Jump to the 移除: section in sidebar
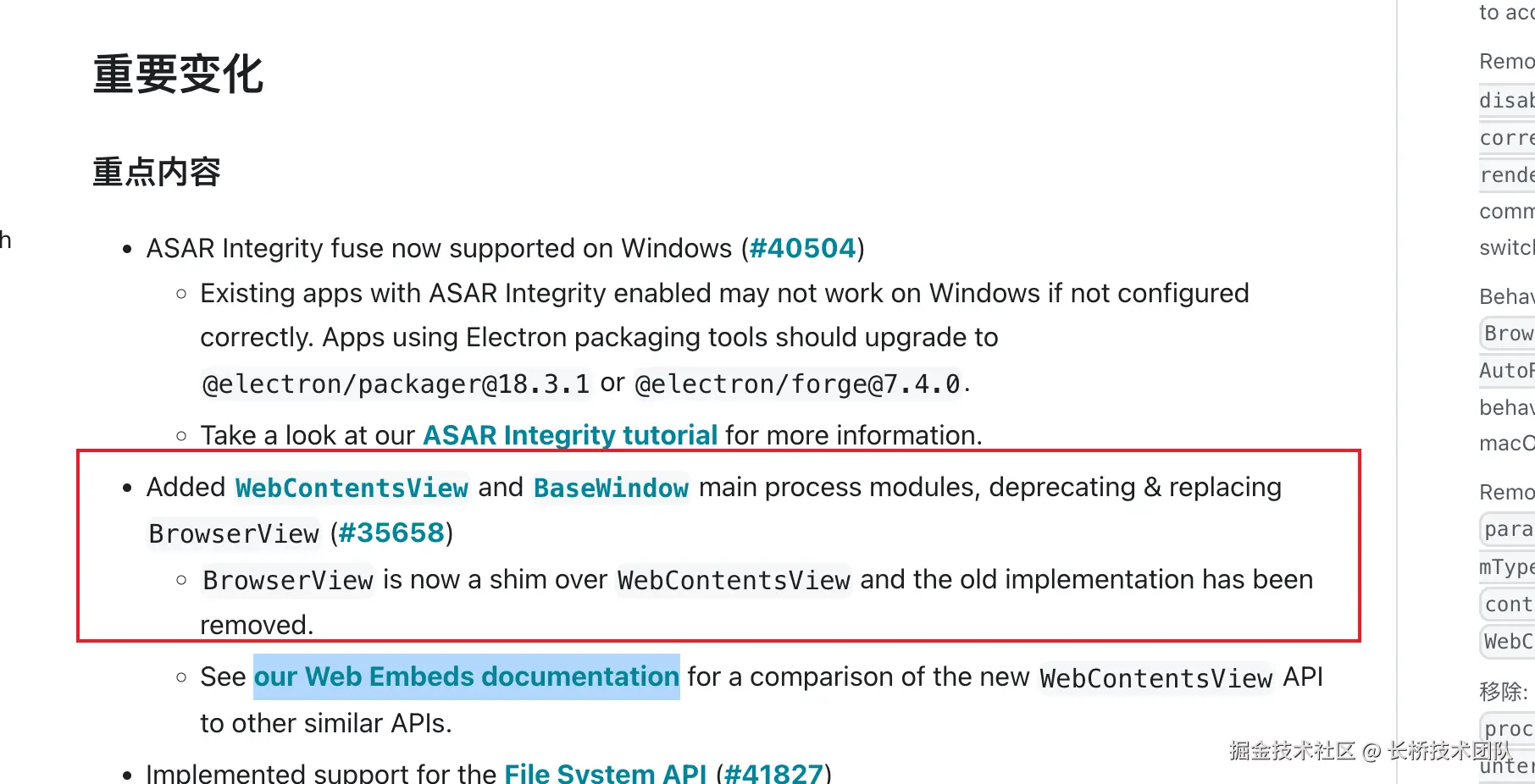 click(x=1504, y=691)
